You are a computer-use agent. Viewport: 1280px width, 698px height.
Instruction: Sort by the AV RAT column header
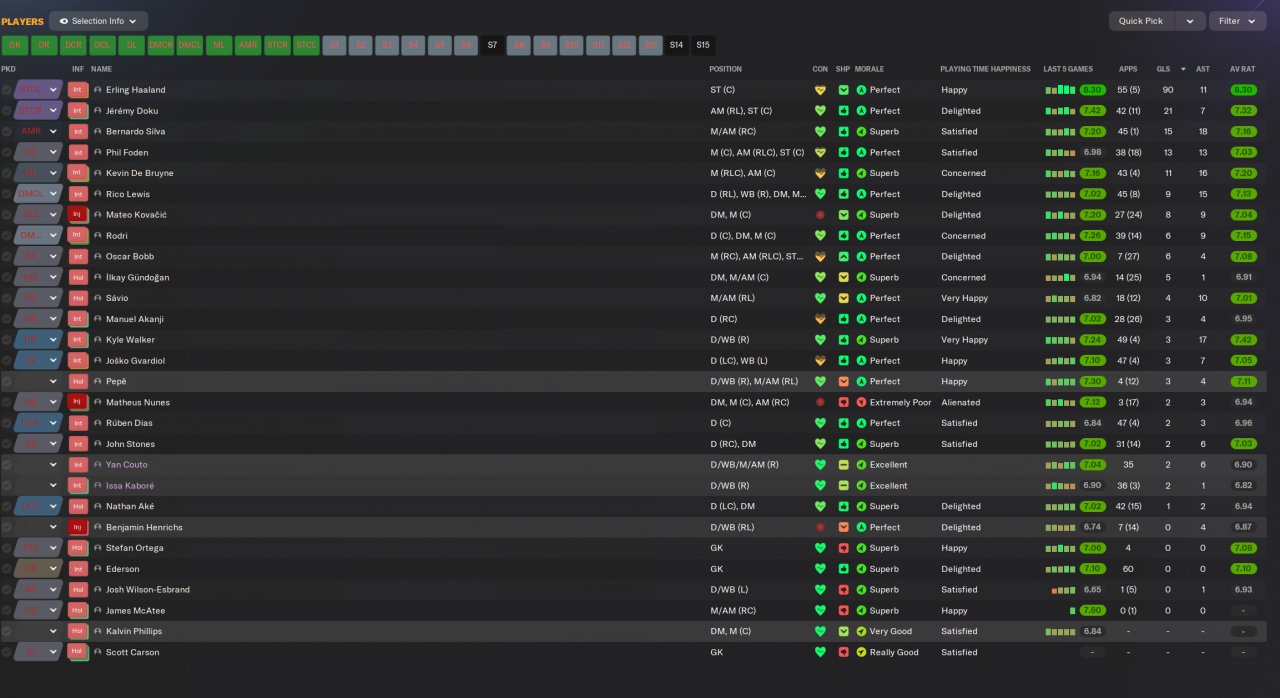tap(1242, 69)
